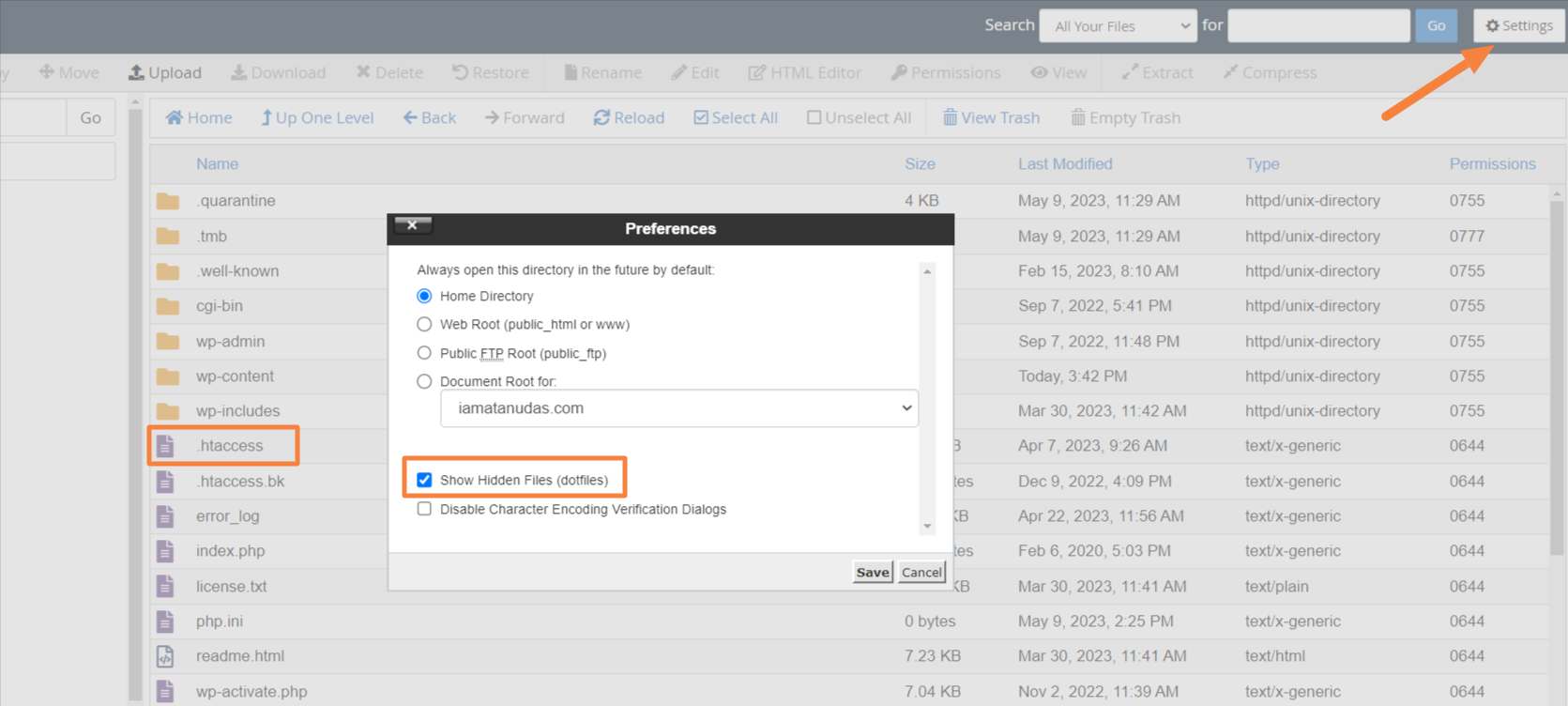Close Preferences with the X button
Image resolution: width=1568 pixels, height=706 pixels.
pyautogui.click(x=412, y=224)
